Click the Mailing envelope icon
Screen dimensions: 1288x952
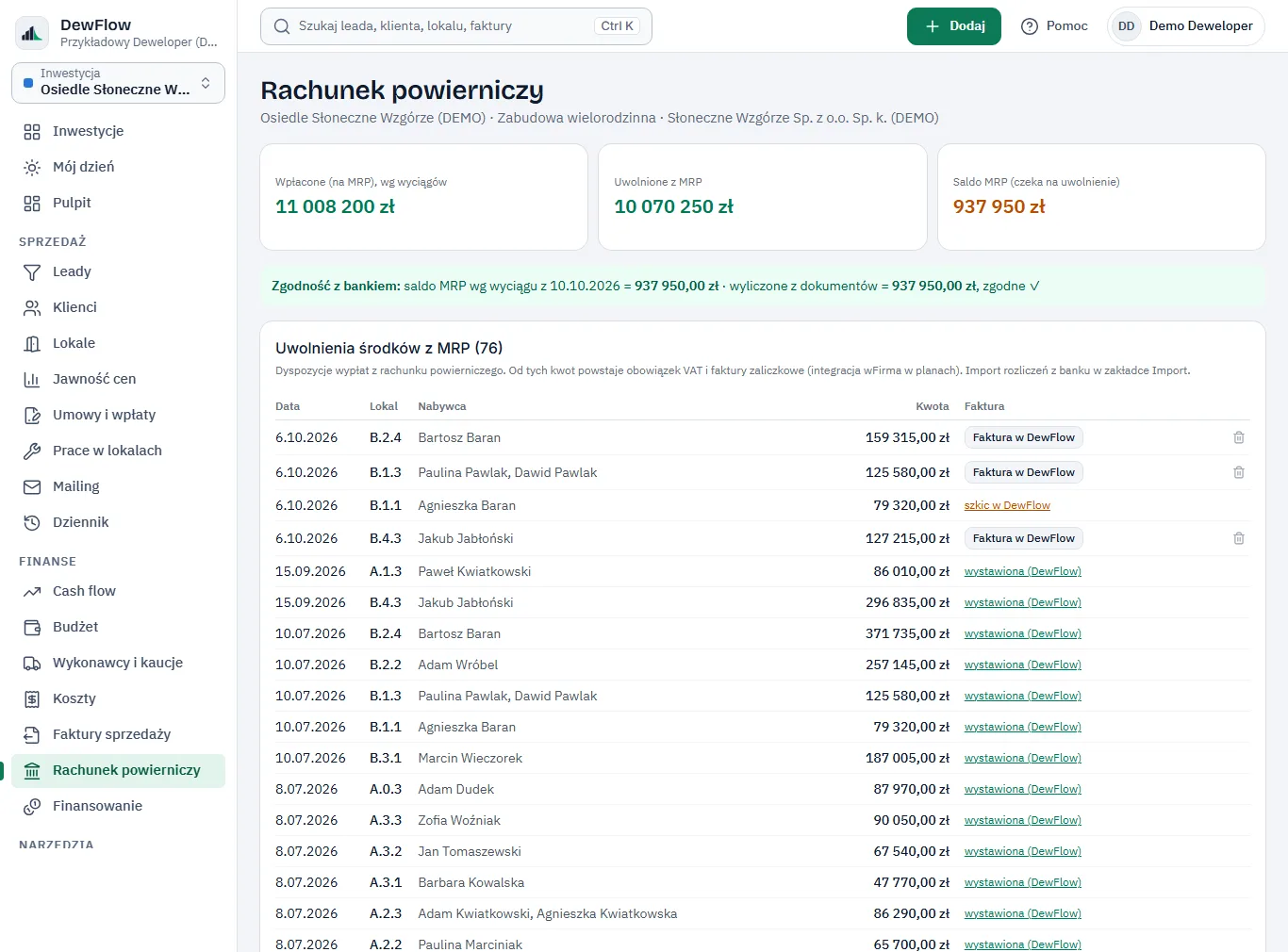tap(32, 487)
